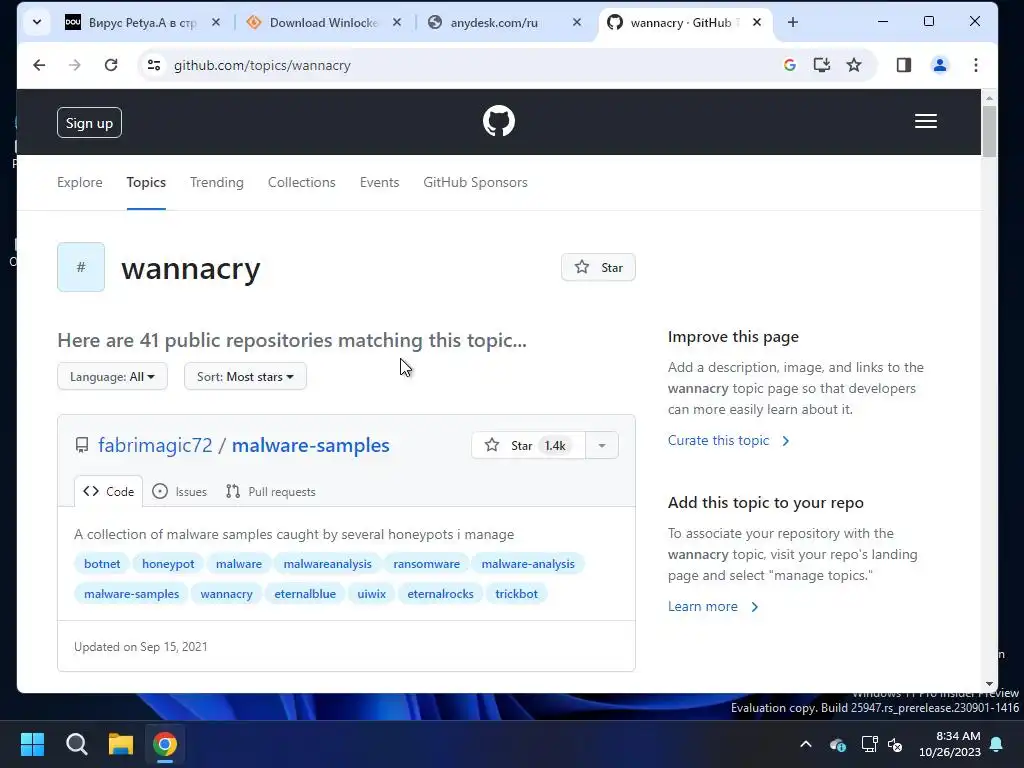This screenshot has height=768, width=1024.
Task: Click the Sign up button
Action: point(89,123)
